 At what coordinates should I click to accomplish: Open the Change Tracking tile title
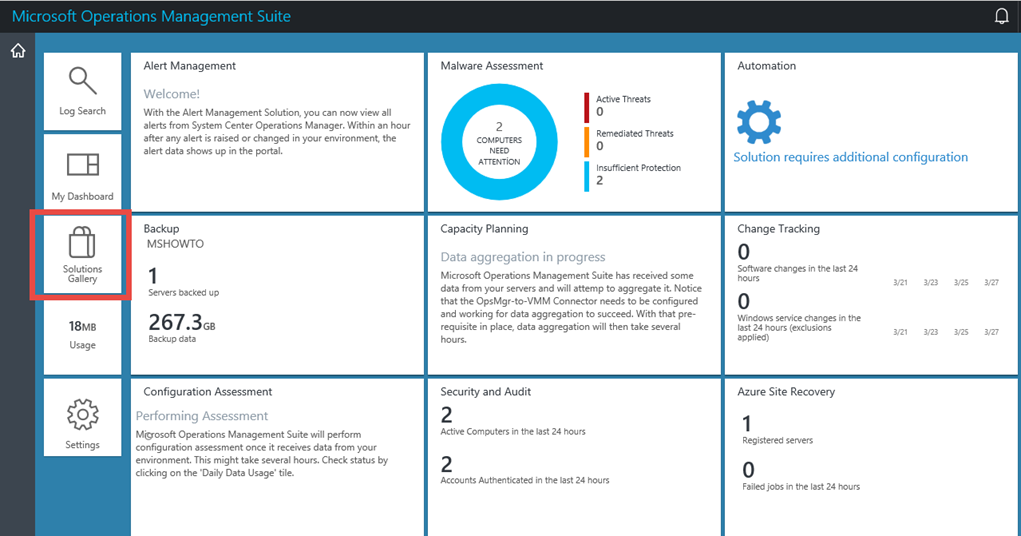[x=778, y=229]
